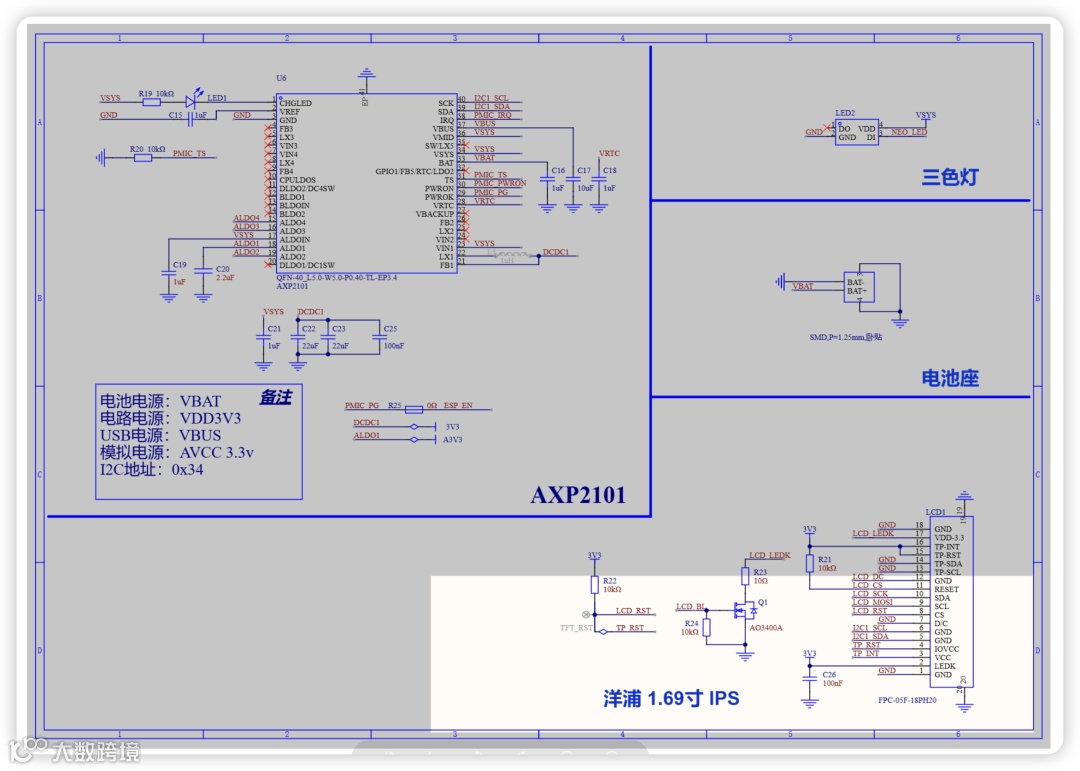
Task: Click the LCD_LEDK label above R23
Action: click(x=770, y=555)
